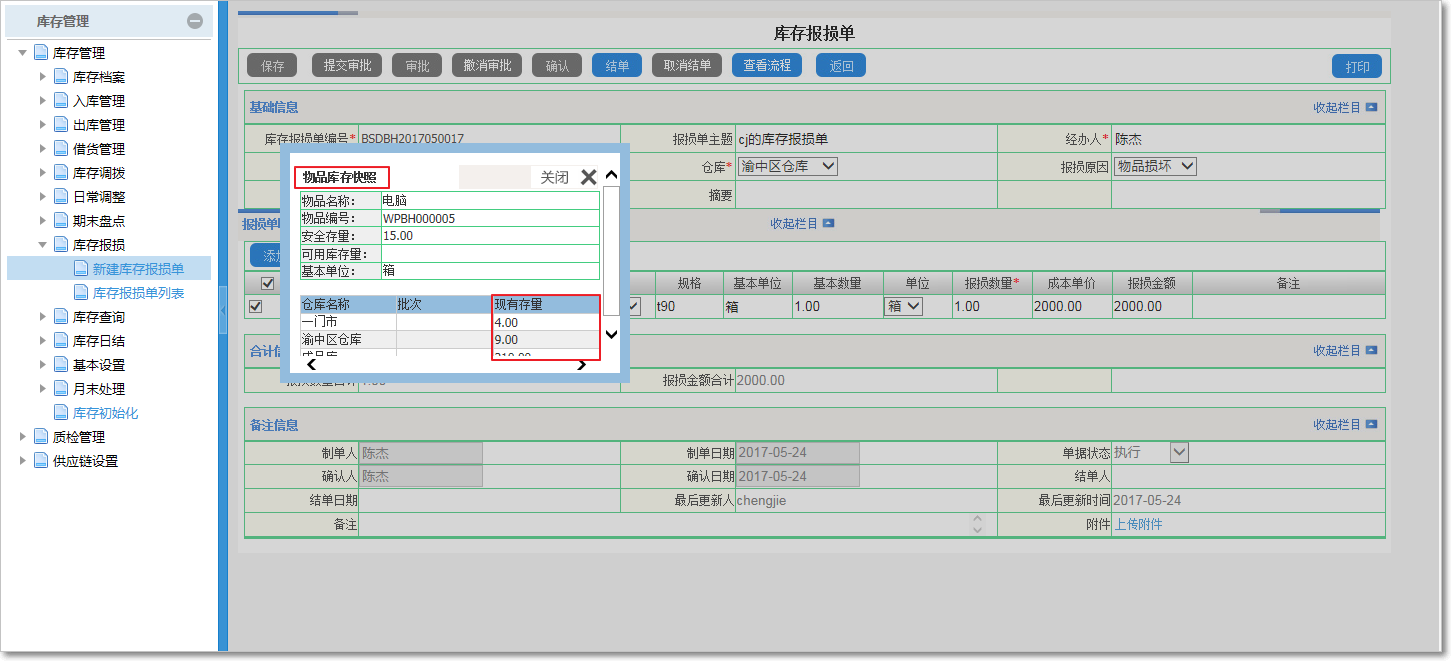The image size is (1451, 661).
Task: Open the 仓库 dropdown showing 渝中区仓库
Action: (787, 167)
